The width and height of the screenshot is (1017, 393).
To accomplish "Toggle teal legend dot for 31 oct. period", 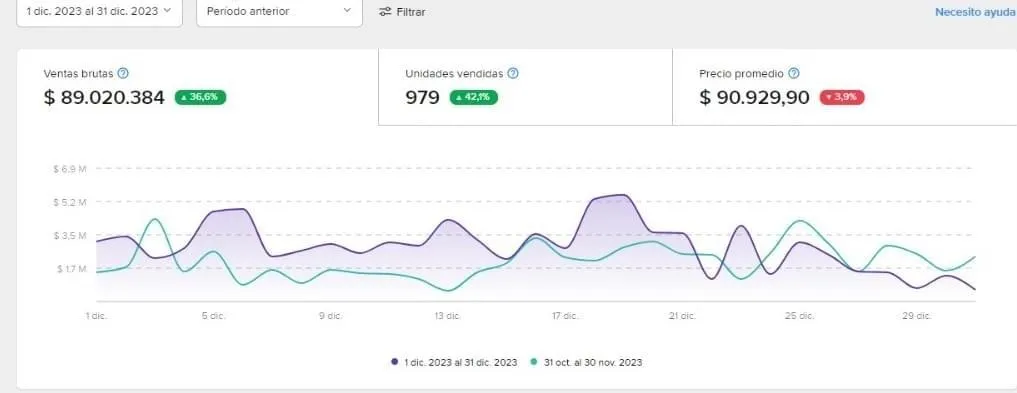I will pyautogui.click(x=534, y=362).
